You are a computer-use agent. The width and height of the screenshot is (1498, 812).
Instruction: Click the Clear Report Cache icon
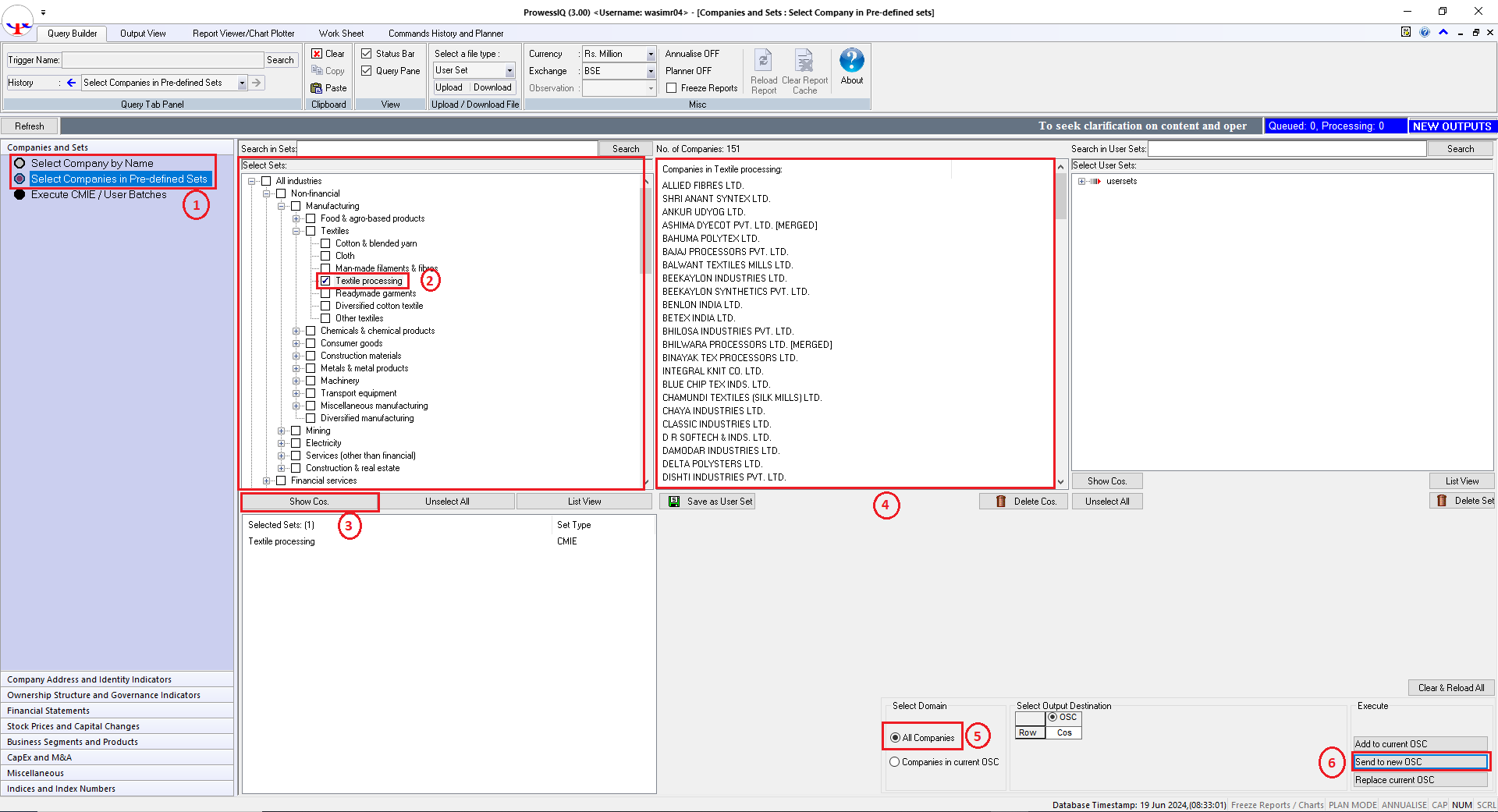click(804, 61)
